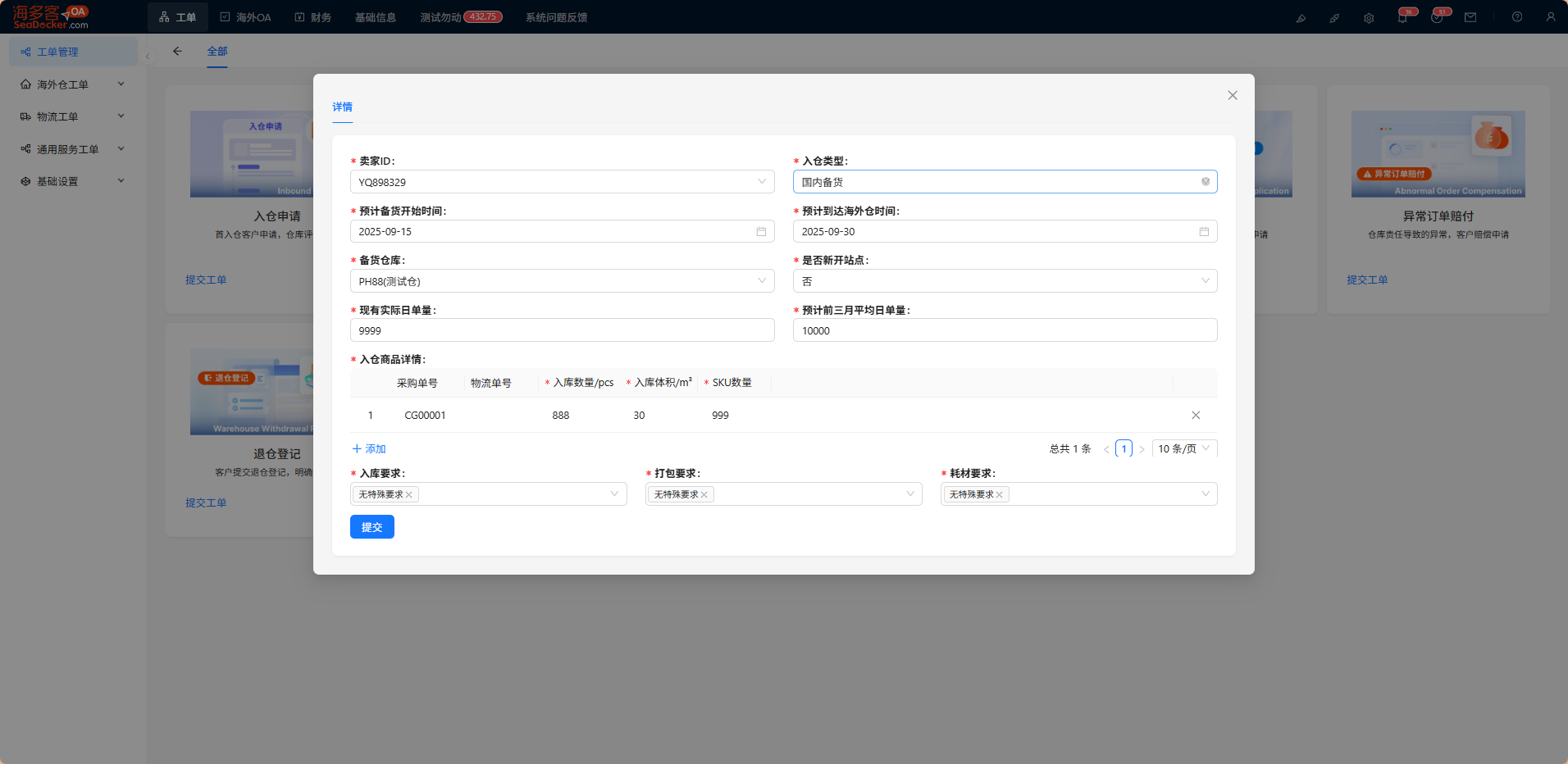Click the 添加 link to add product
Image resolution: width=1568 pixels, height=764 pixels.
(369, 449)
